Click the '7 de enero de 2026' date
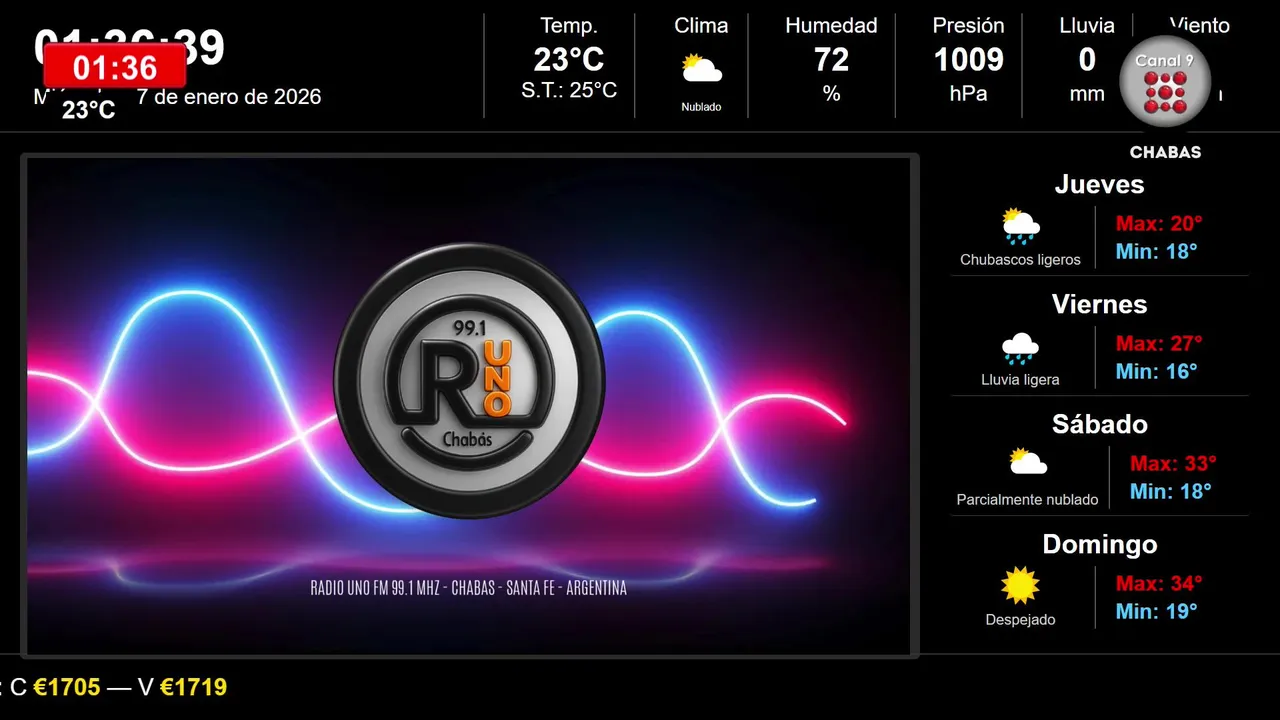1280x720 pixels. point(229,97)
